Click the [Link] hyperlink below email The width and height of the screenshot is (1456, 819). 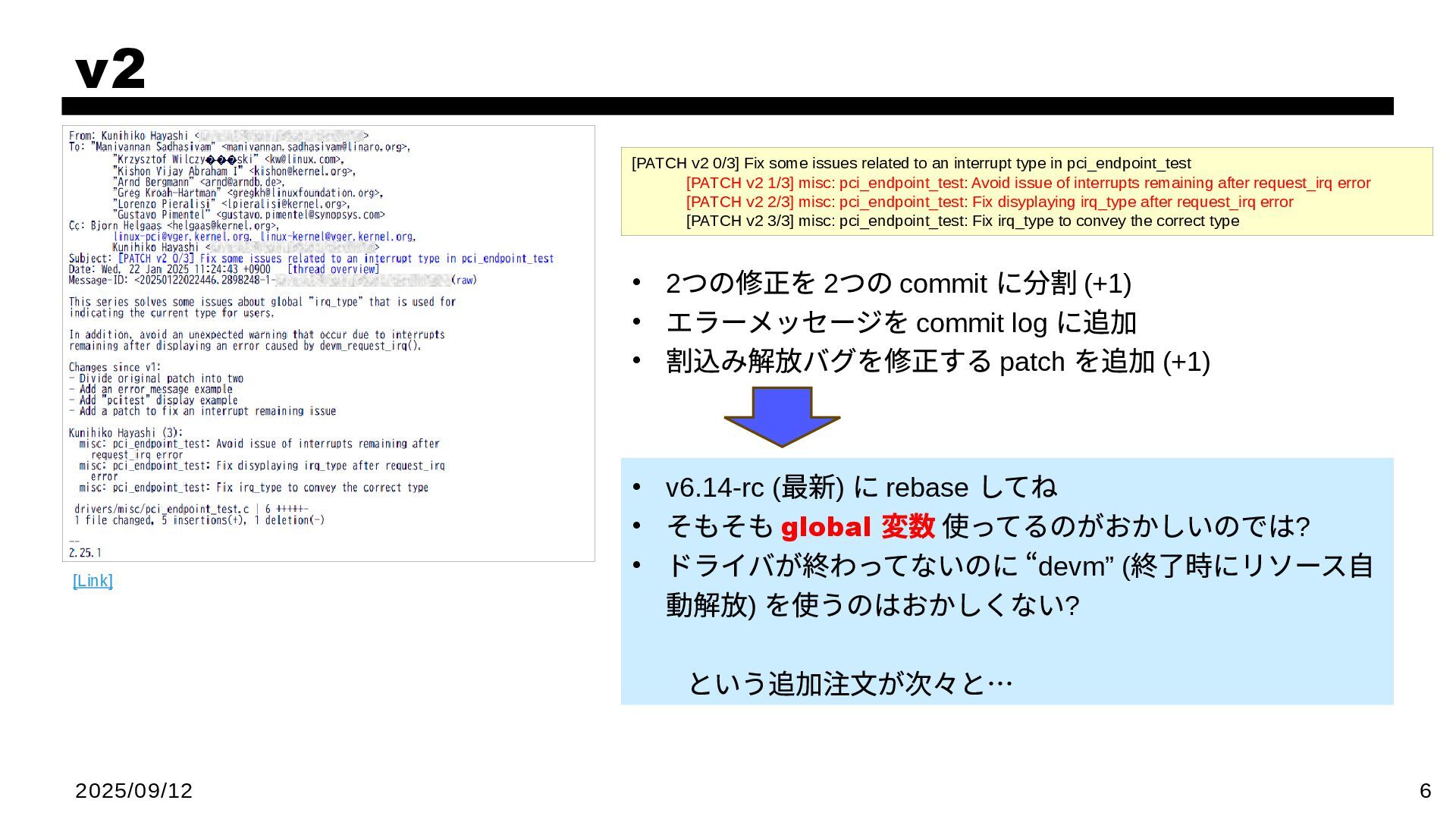pyautogui.click(x=93, y=581)
